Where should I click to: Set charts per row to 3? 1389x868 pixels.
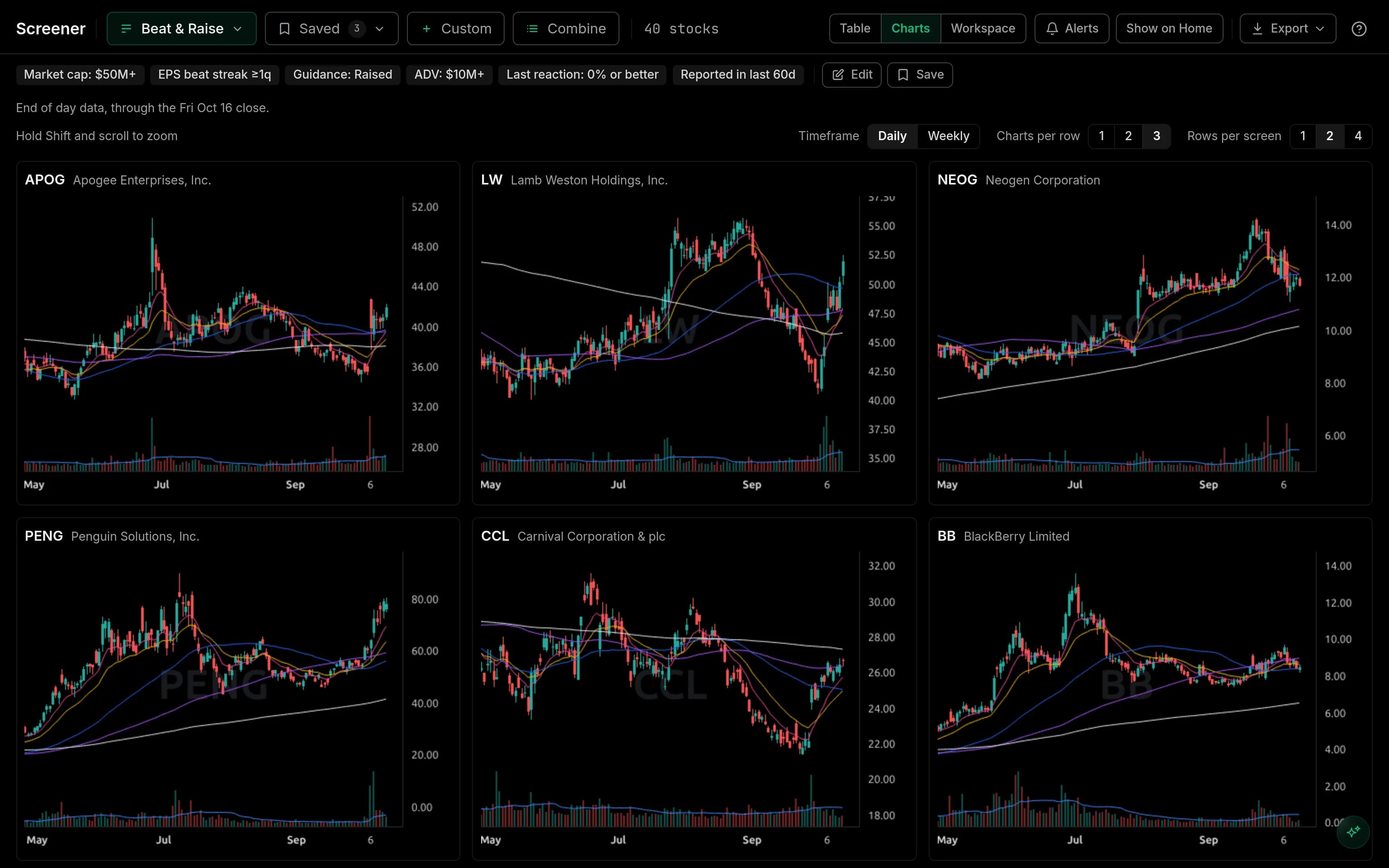coord(1157,136)
